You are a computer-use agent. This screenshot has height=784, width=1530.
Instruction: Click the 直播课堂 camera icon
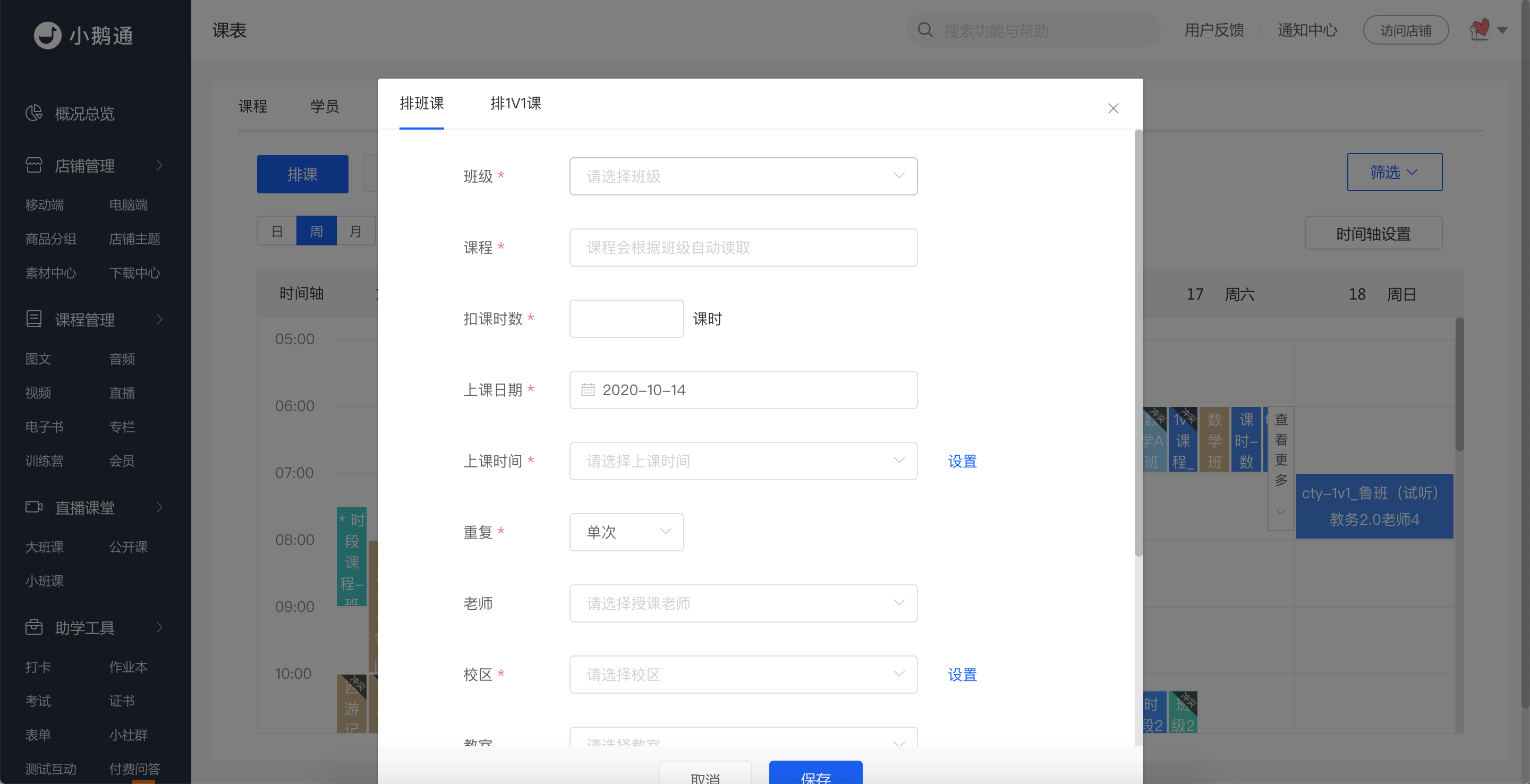(x=34, y=507)
